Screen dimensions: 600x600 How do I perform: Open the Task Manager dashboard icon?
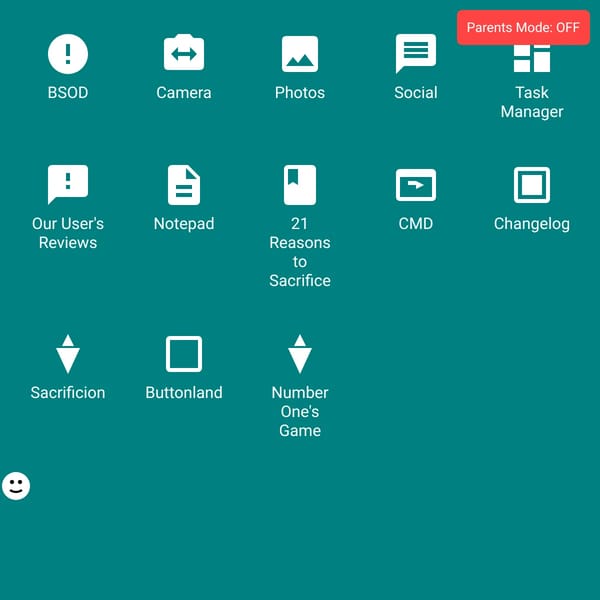532,59
